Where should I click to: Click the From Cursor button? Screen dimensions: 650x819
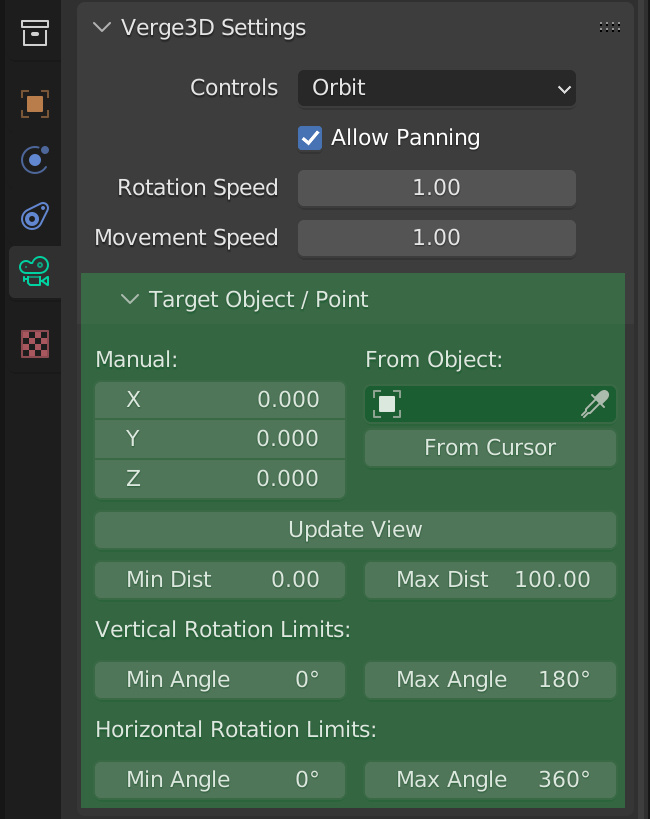pyautogui.click(x=490, y=448)
